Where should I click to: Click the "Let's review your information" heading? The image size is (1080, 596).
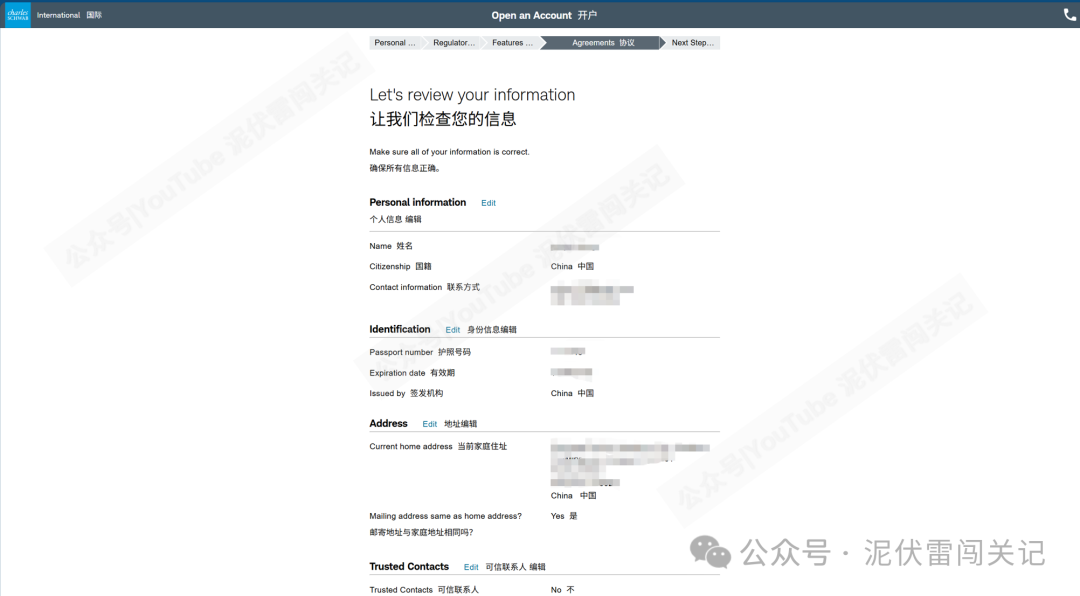coord(472,95)
